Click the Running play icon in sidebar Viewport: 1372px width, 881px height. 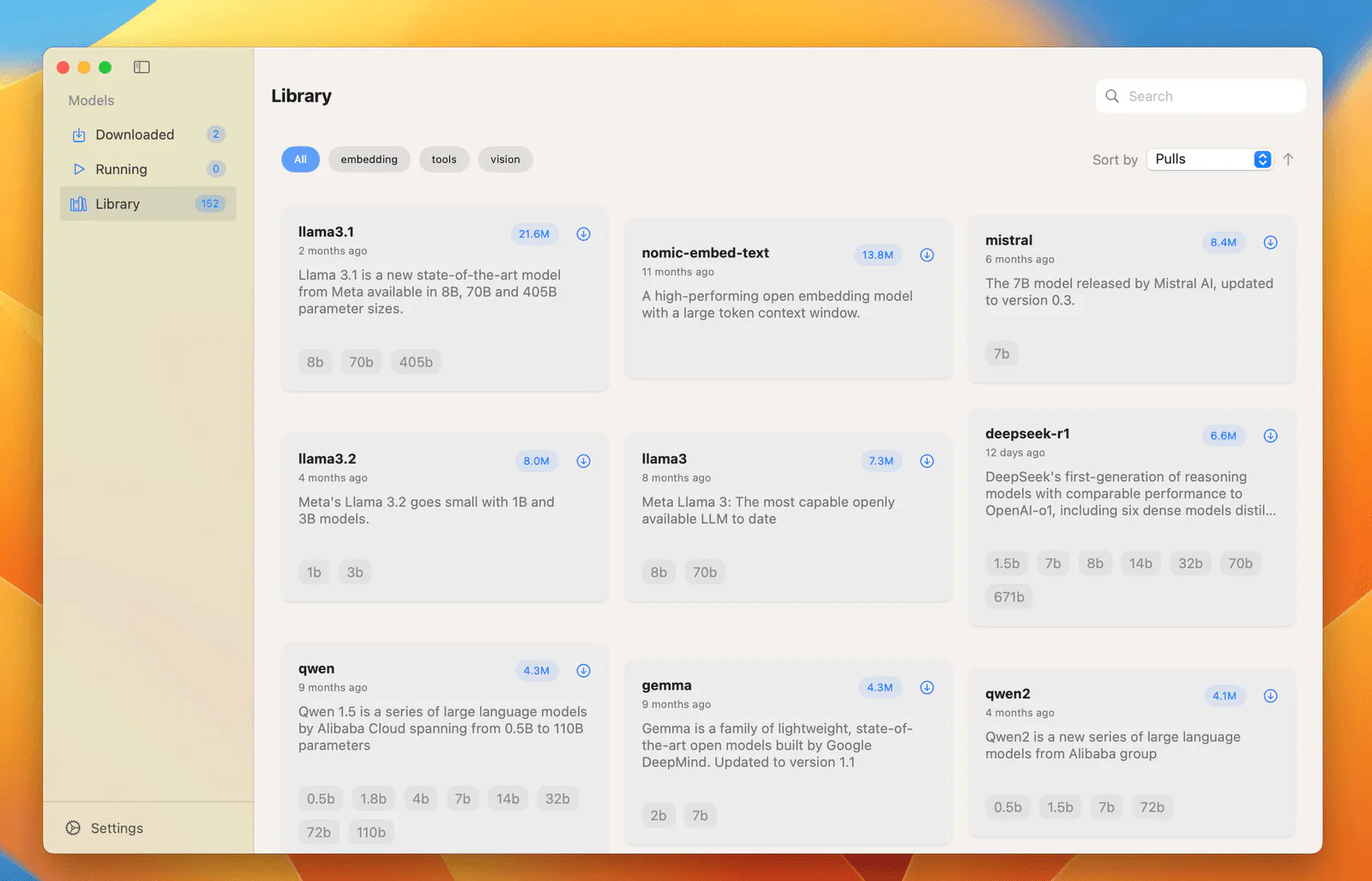click(79, 169)
